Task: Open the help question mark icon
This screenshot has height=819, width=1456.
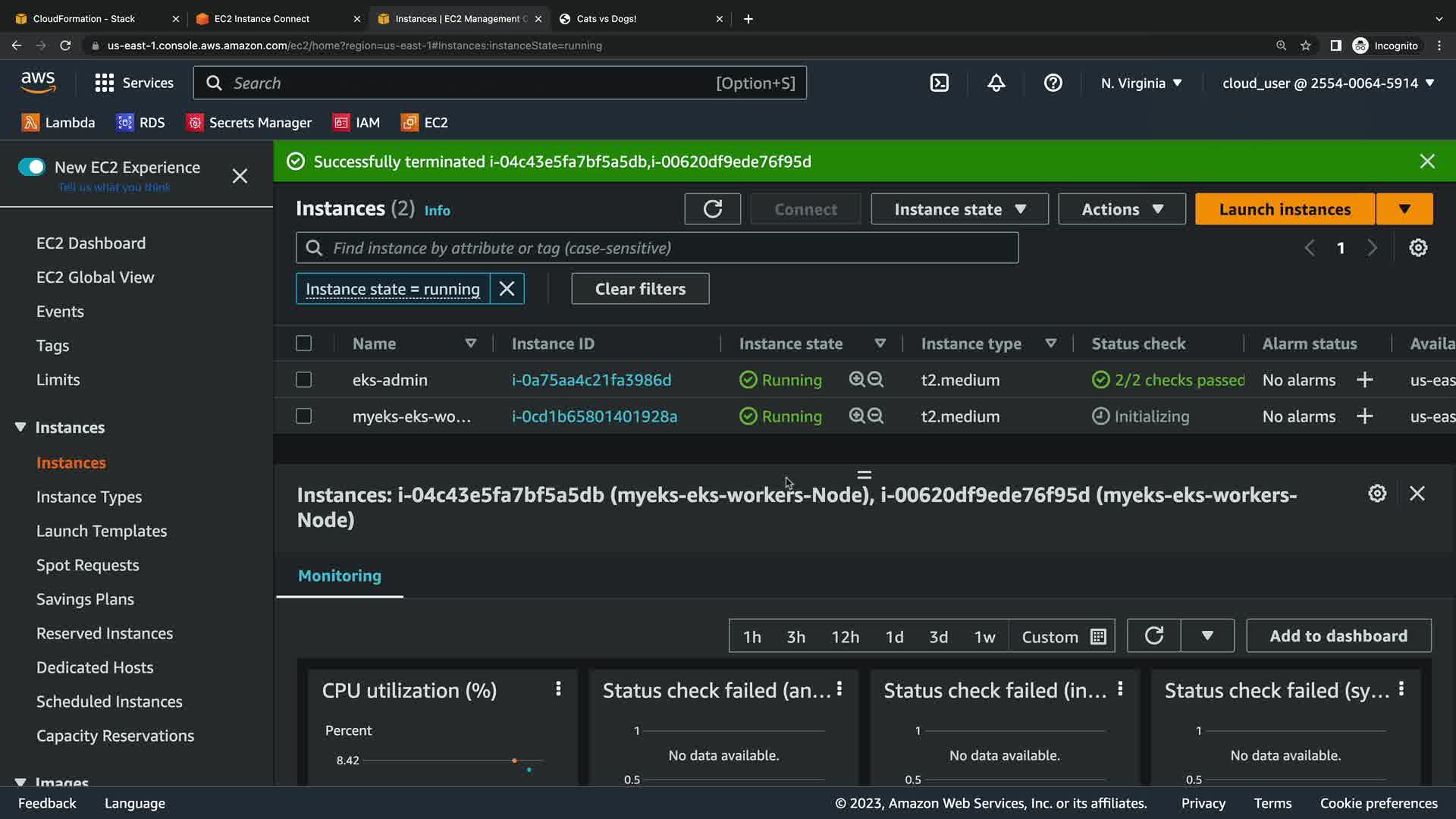Action: pos(1053,83)
